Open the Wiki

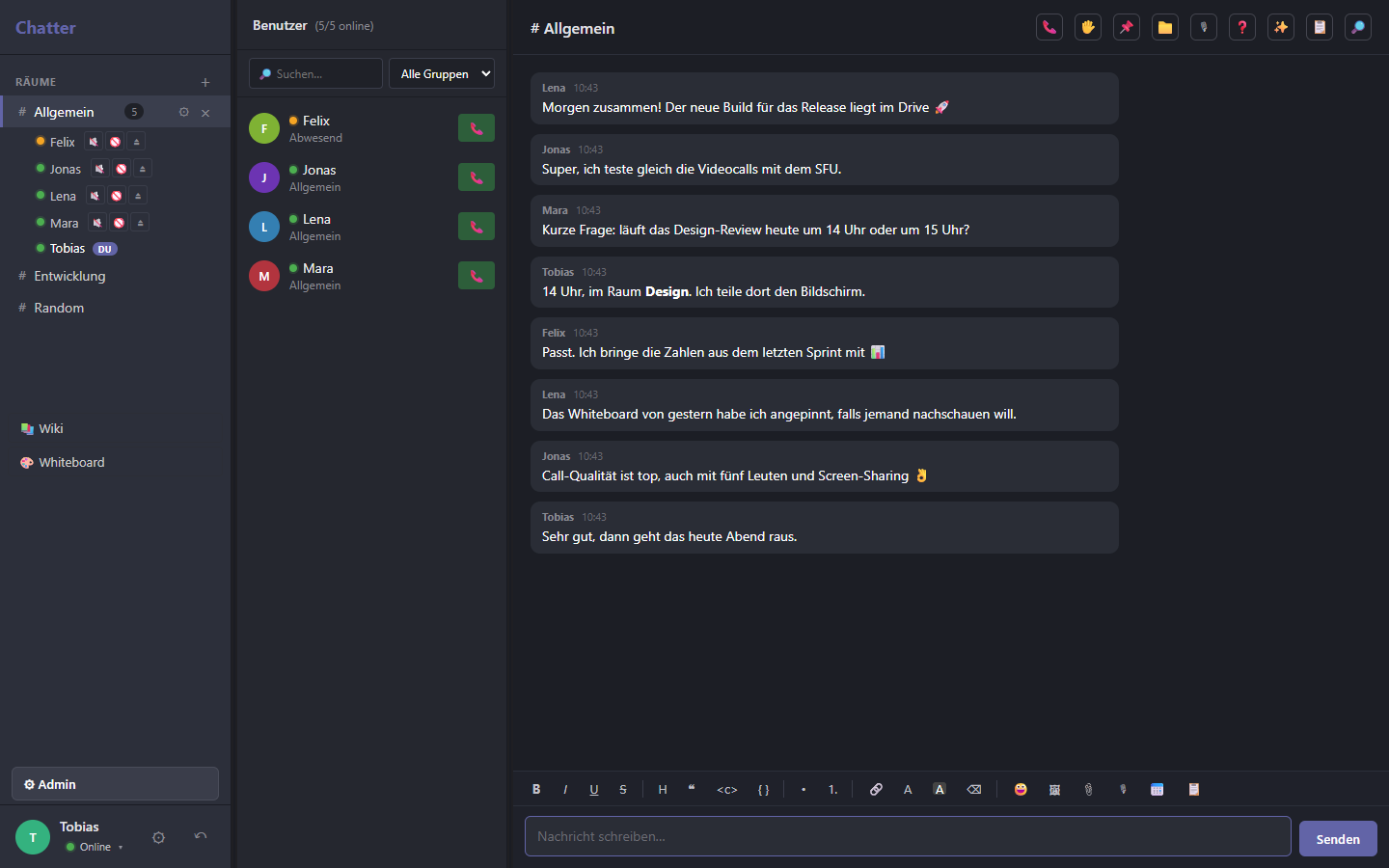point(116,428)
